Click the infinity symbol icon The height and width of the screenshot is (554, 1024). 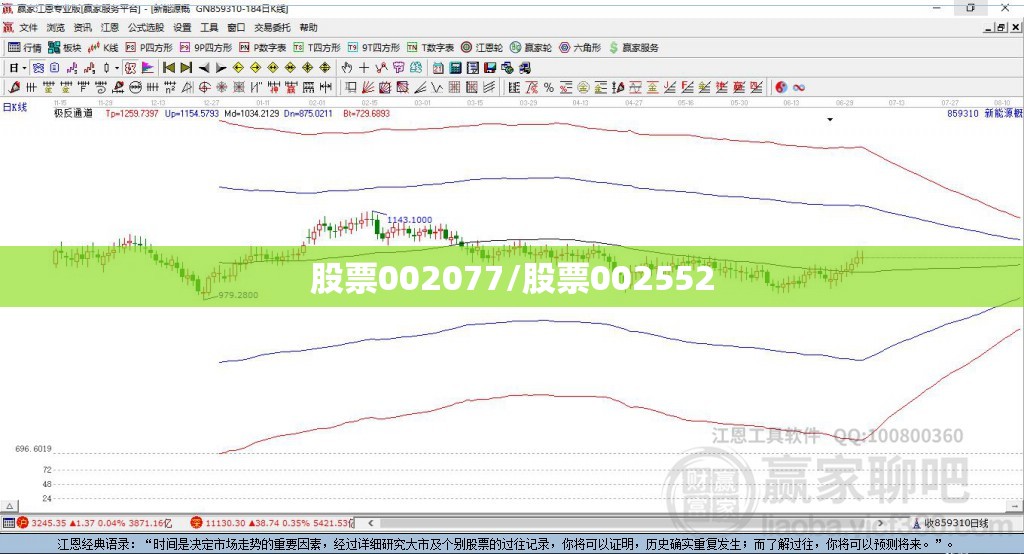799,88
